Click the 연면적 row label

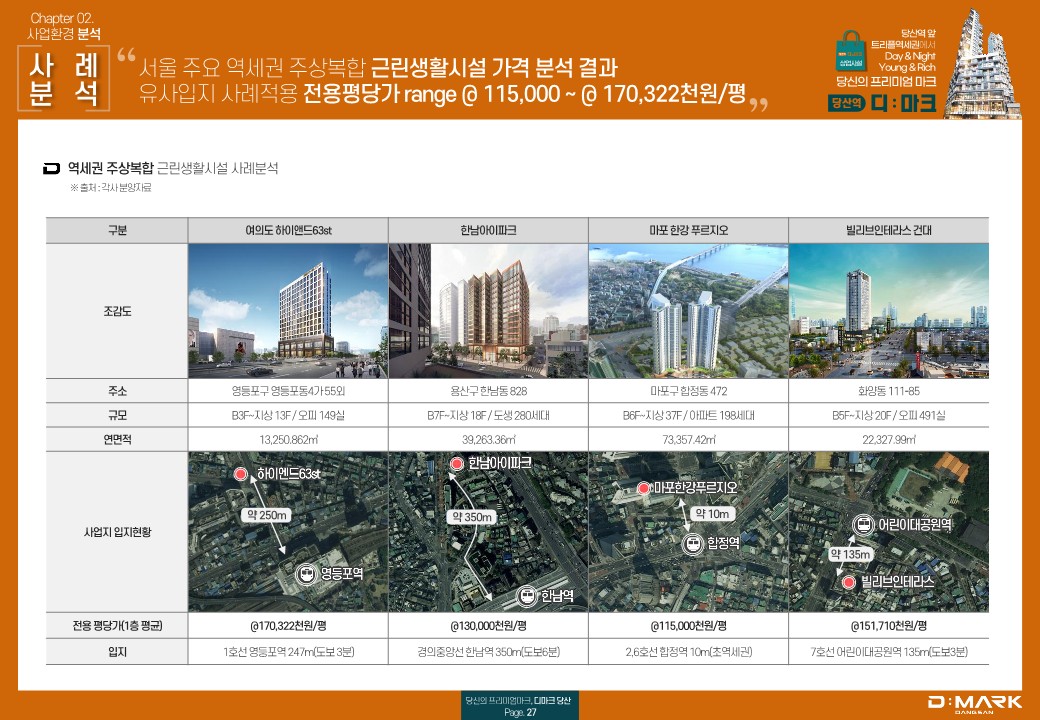(117, 440)
